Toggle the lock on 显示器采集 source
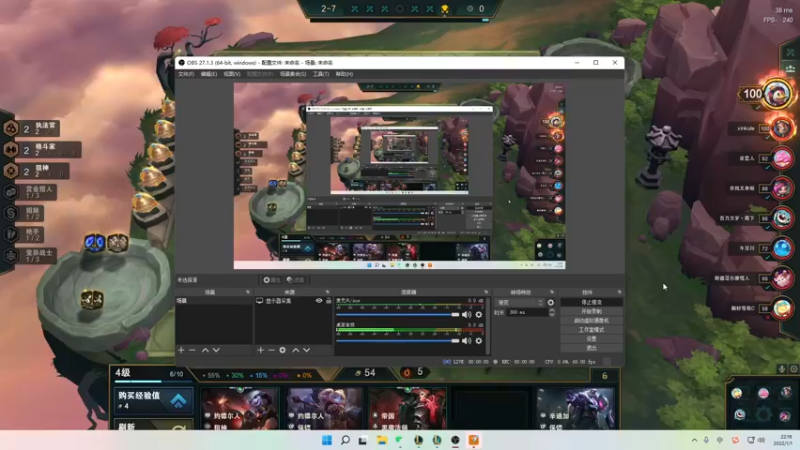800x450 pixels. pyautogui.click(x=329, y=301)
